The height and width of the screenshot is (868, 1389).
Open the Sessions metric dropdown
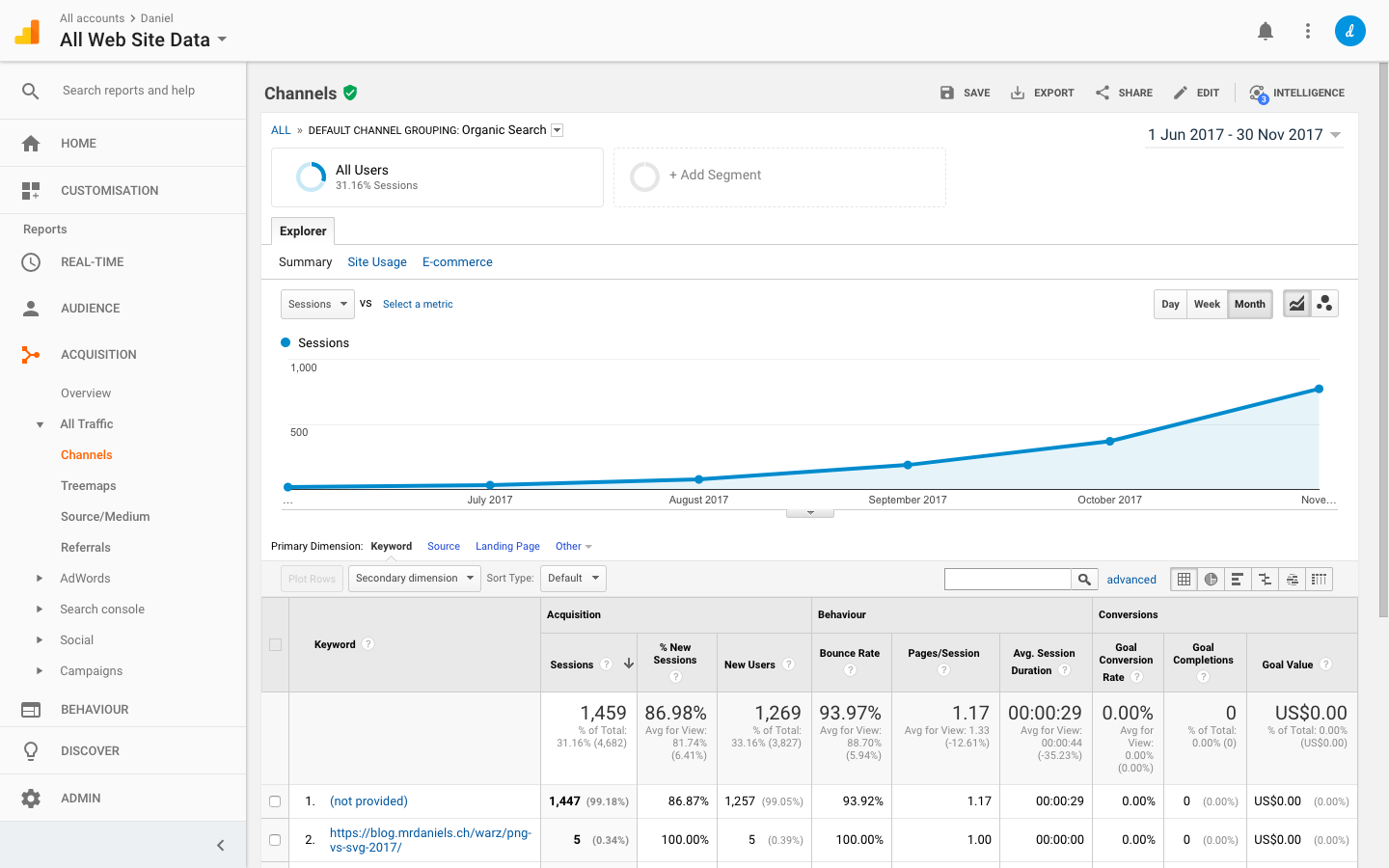point(317,304)
